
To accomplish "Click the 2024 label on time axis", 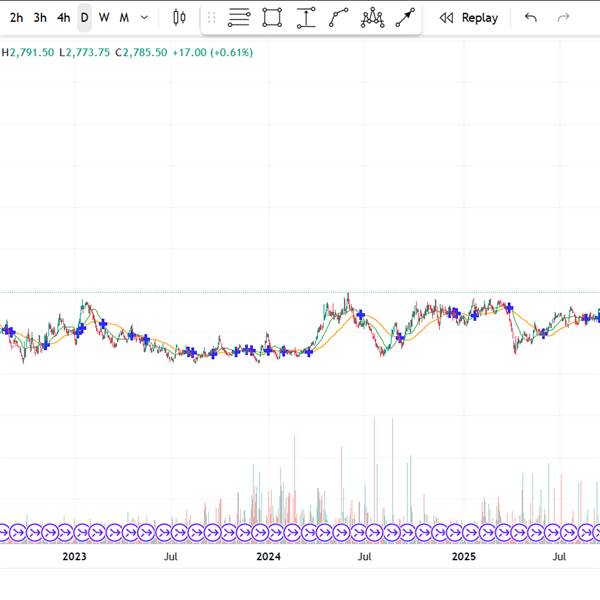I will pyautogui.click(x=268, y=556).
